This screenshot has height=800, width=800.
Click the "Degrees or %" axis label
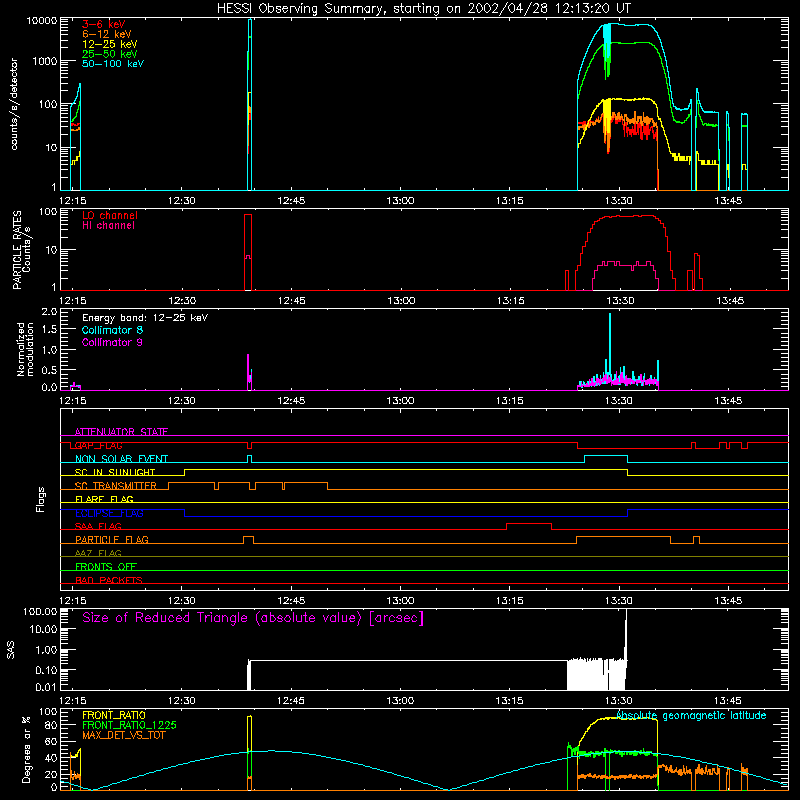pyautogui.click(x=26, y=750)
